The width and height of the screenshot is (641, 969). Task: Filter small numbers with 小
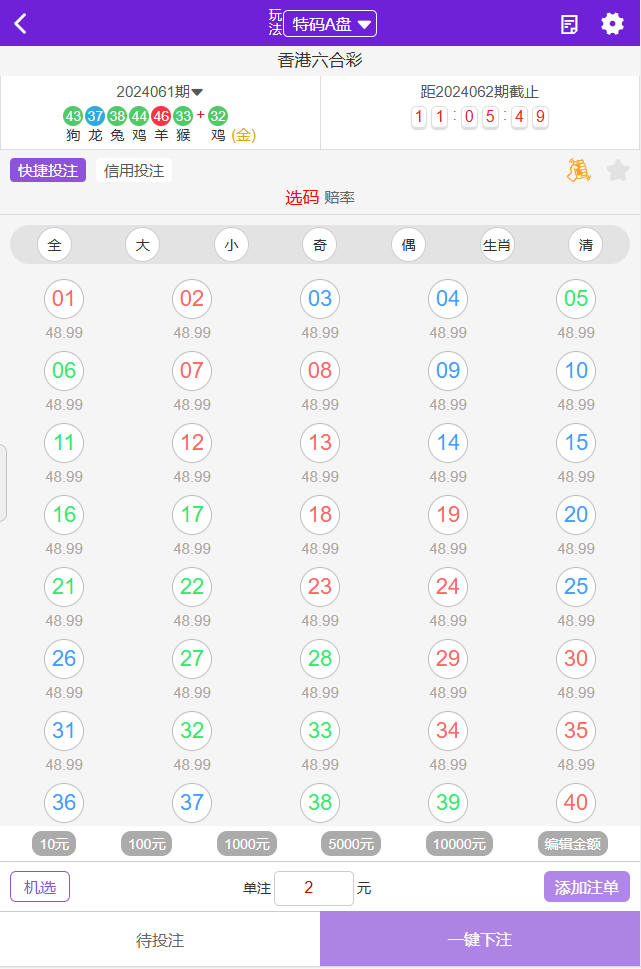231,245
